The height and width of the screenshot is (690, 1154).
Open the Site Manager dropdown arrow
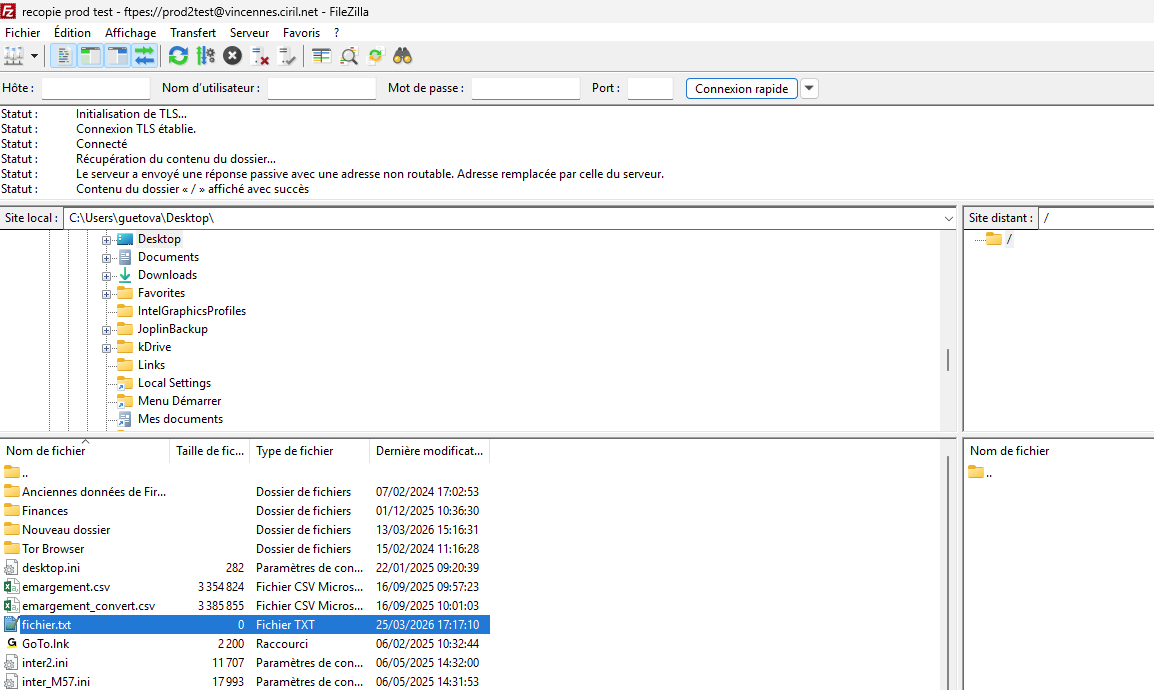[35, 56]
